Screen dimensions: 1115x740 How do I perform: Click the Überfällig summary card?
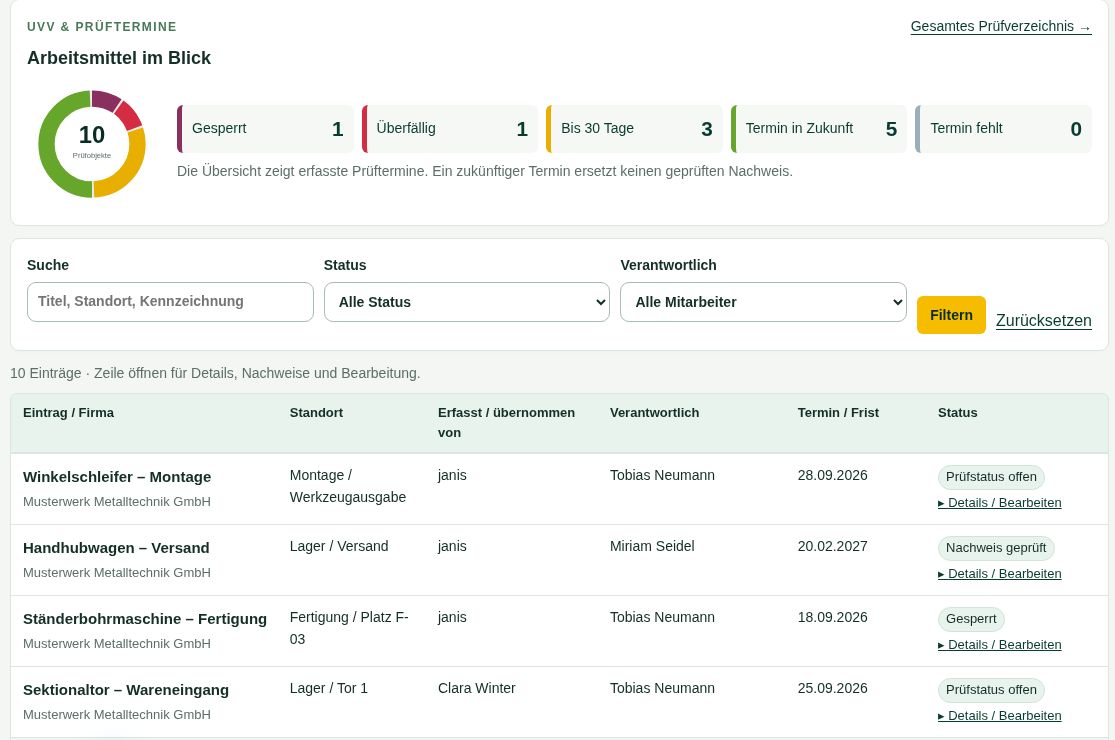[449, 129]
